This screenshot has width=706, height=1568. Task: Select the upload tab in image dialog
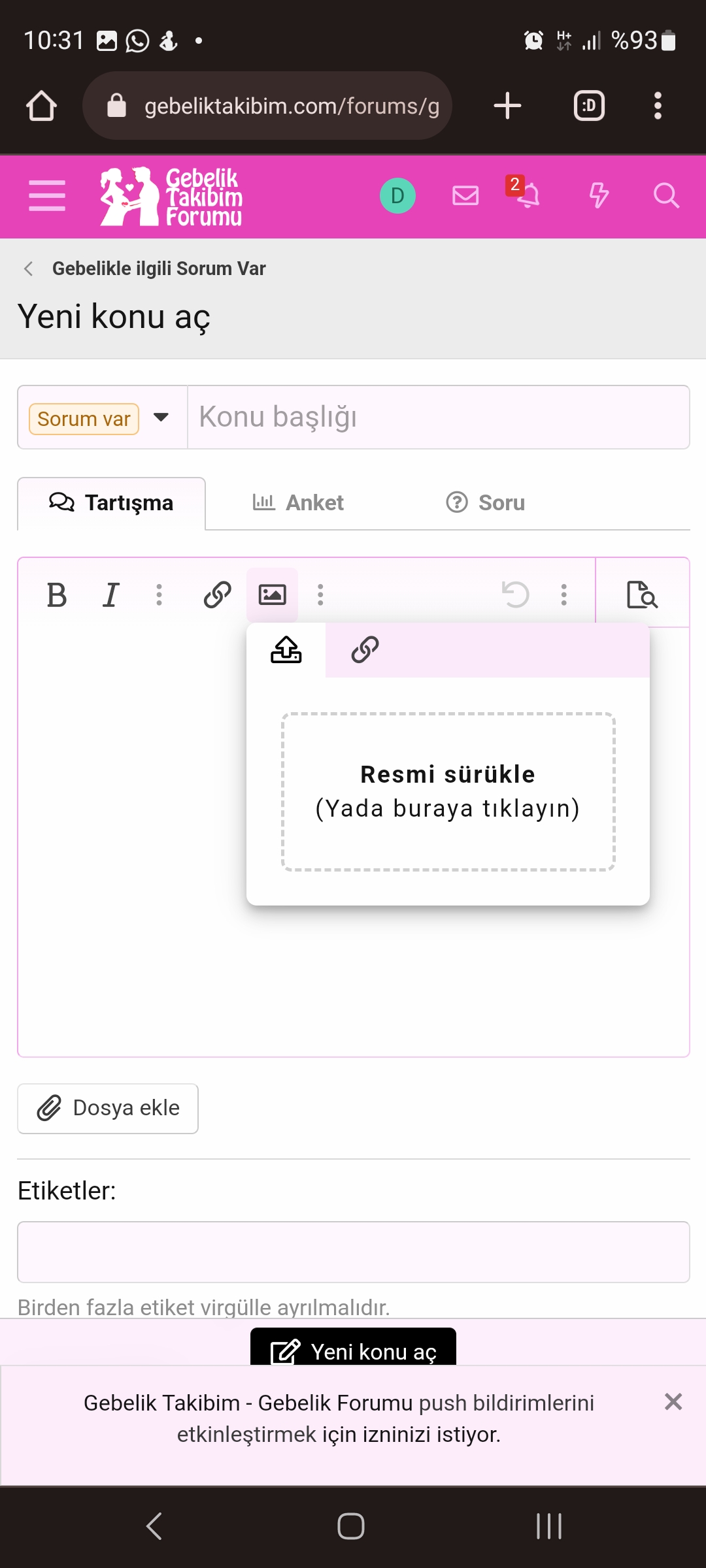[x=286, y=650]
